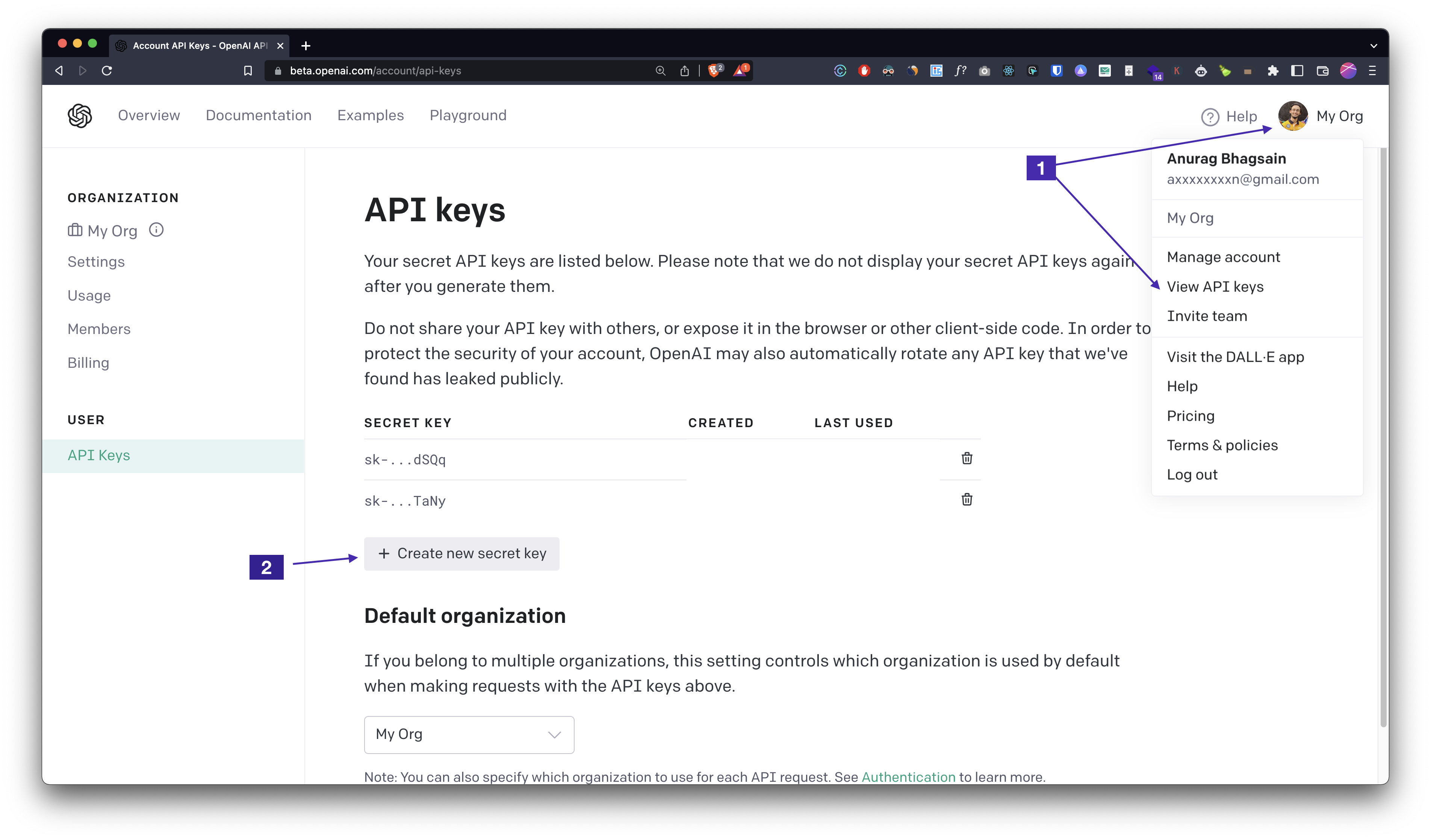Click the OpenAI logo in header
The width and height of the screenshot is (1431, 840).
click(x=80, y=116)
